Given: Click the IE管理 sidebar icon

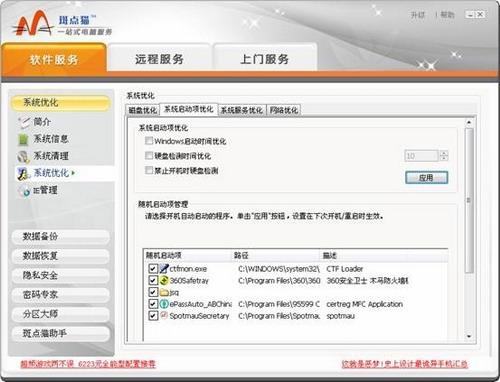Looking at the screenshot, I should click(24, 191).
